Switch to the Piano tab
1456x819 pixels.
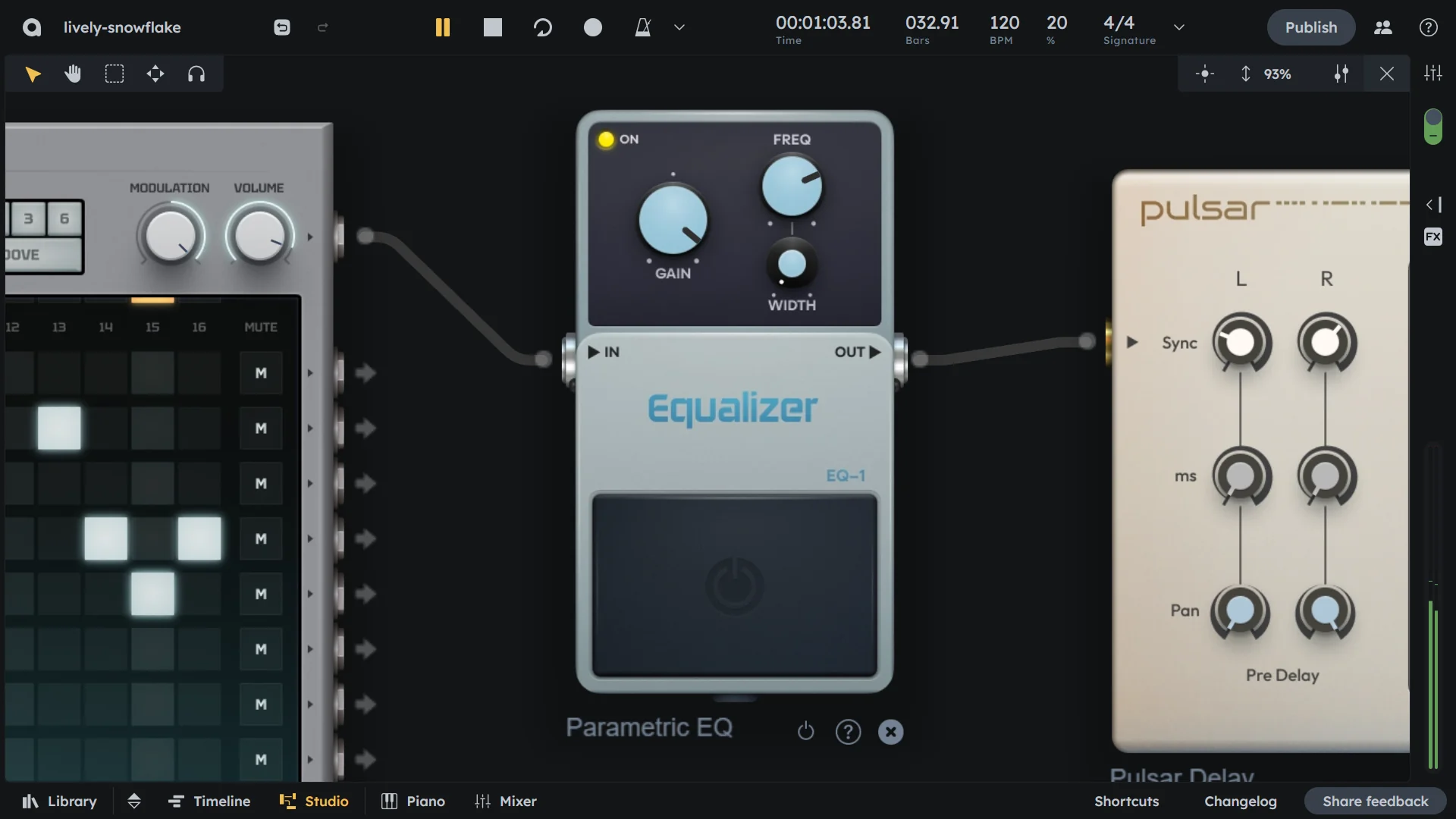413,801
